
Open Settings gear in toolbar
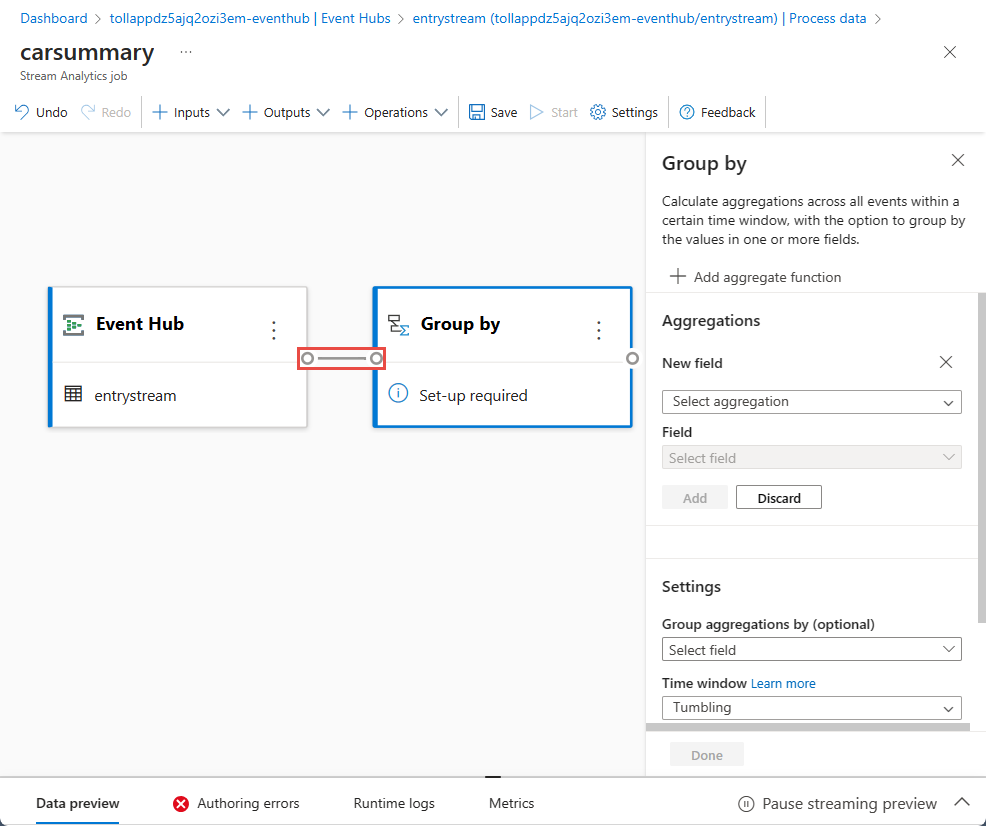click(598, 112)
